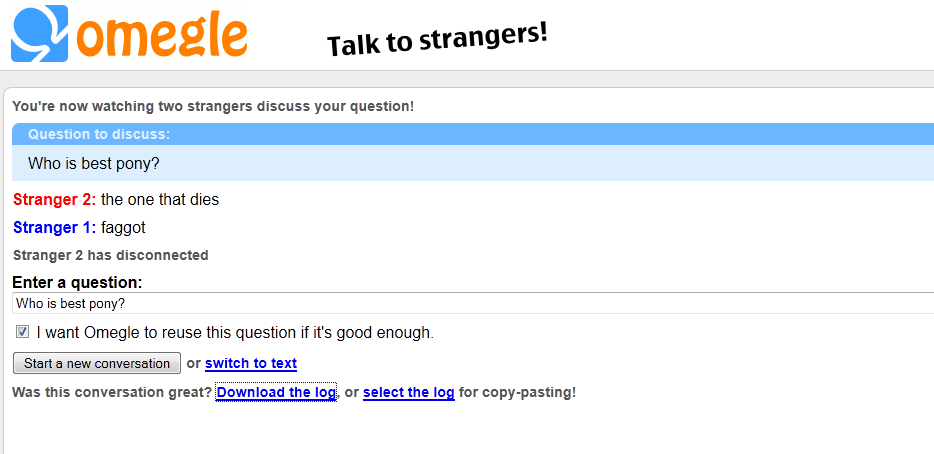Uncheck the reuse question checkbox

coord(22,331)
